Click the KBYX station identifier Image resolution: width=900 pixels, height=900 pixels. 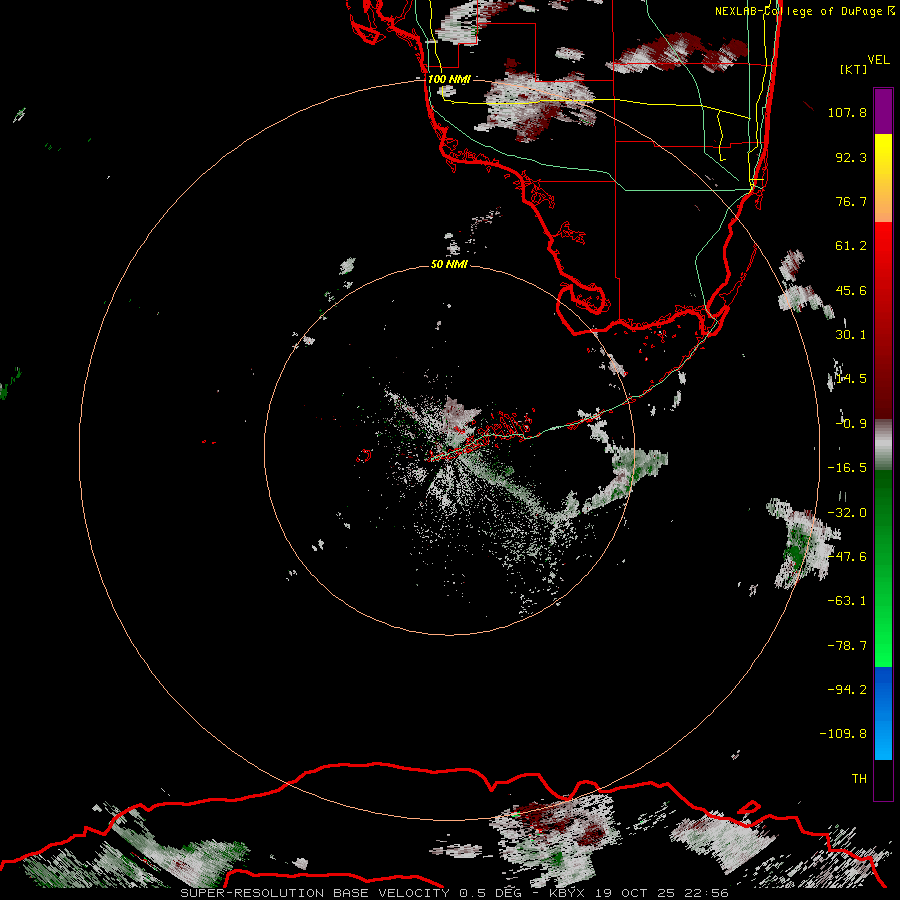tap(567, 893)
